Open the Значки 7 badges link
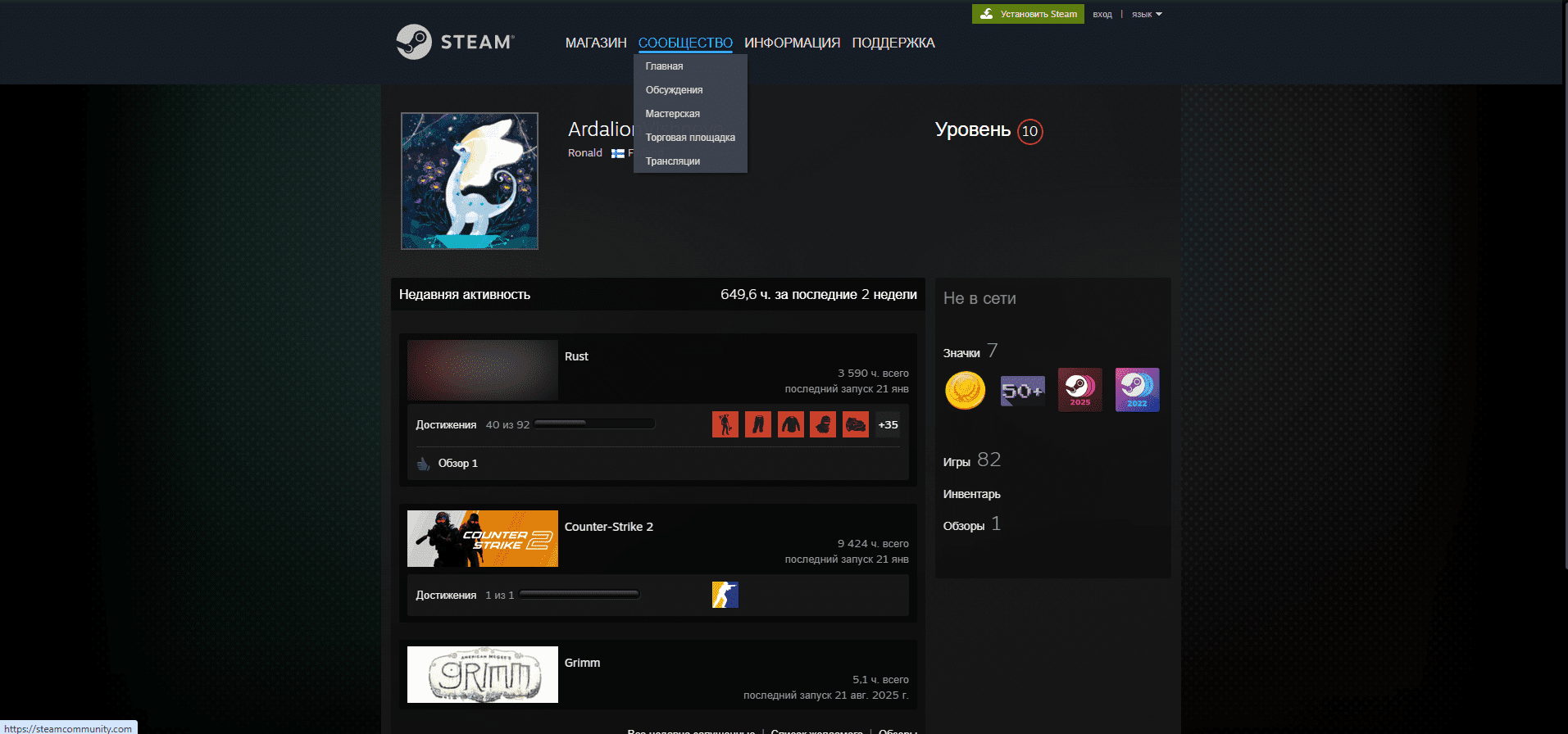 click(970, 351)
